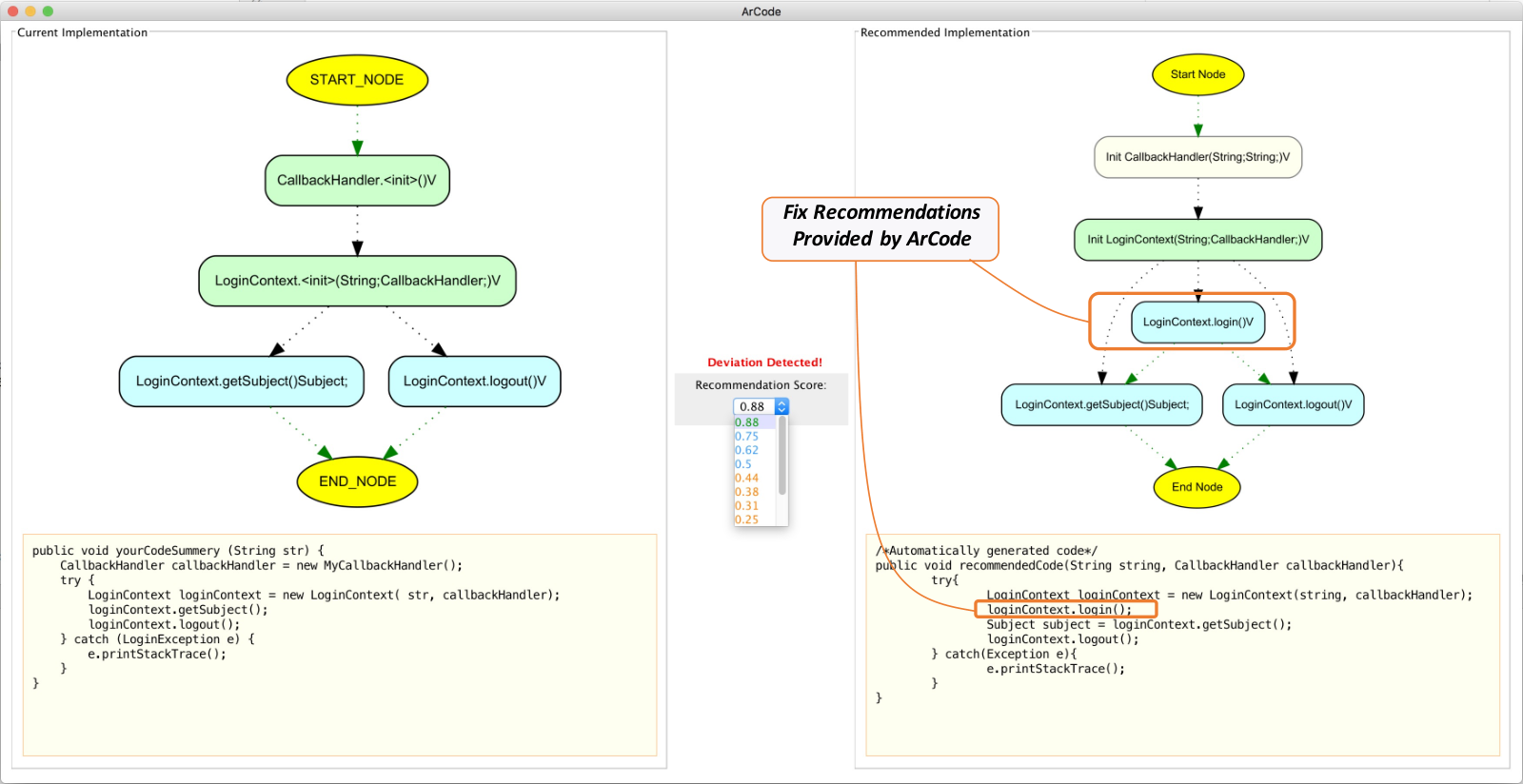The width and height of the screenshot is (1523, 784).
Task: Select the START_NODE ellipse in the current graph
Action: 357,80
